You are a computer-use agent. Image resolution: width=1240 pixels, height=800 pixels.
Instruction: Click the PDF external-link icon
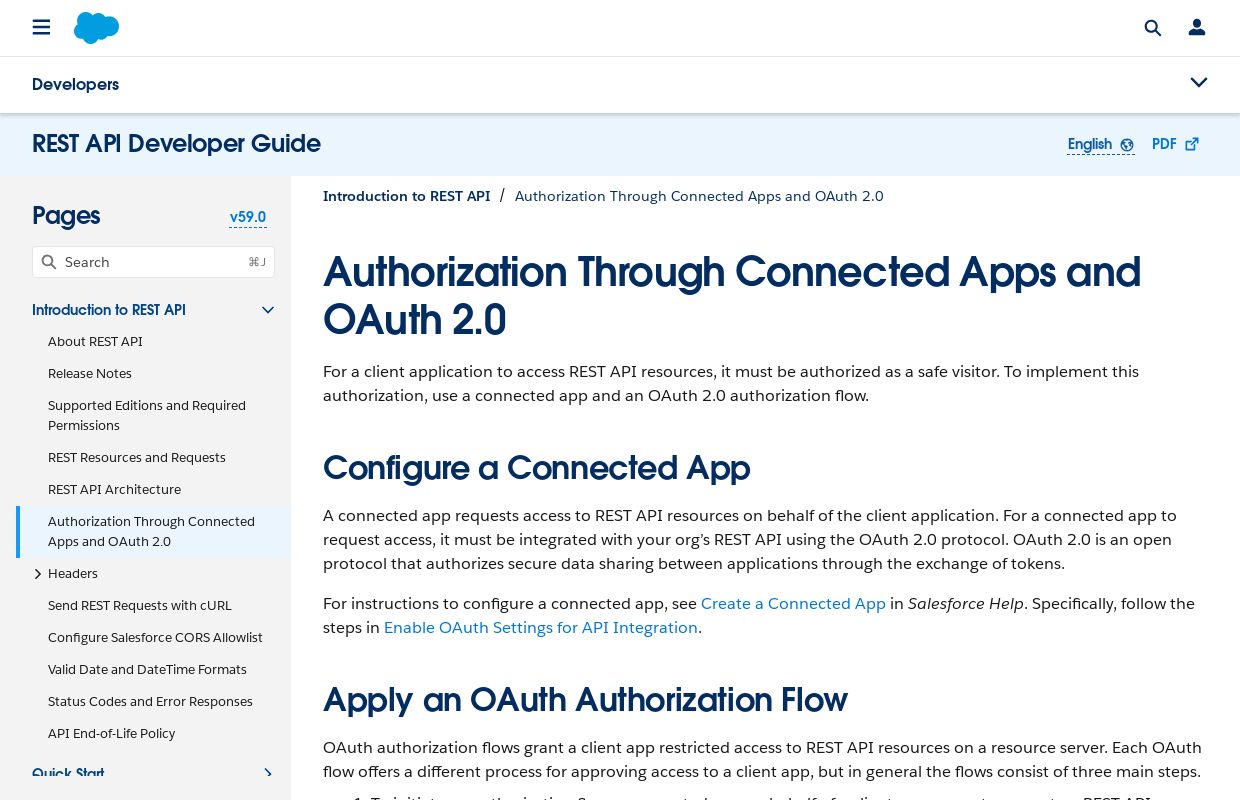point(1192,144)
